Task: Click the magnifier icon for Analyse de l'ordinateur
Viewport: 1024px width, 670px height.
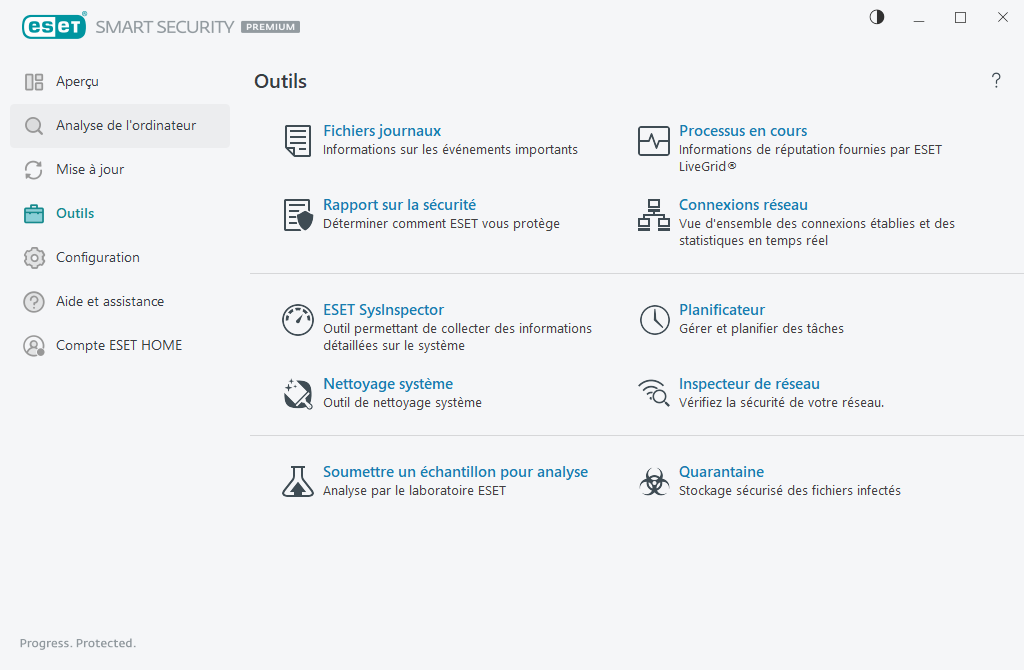Action: point(34,125)
